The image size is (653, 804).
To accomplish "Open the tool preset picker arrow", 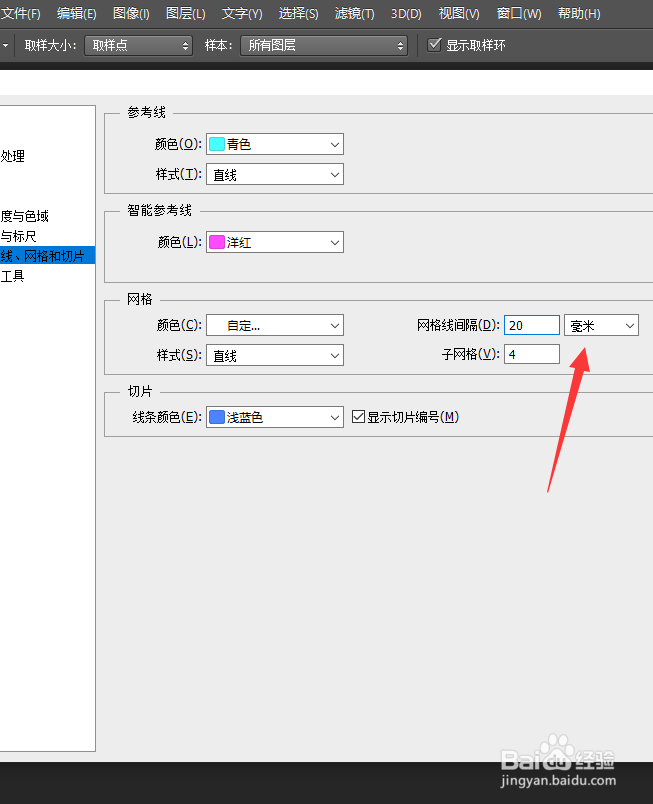I will [x=5, y=46].
